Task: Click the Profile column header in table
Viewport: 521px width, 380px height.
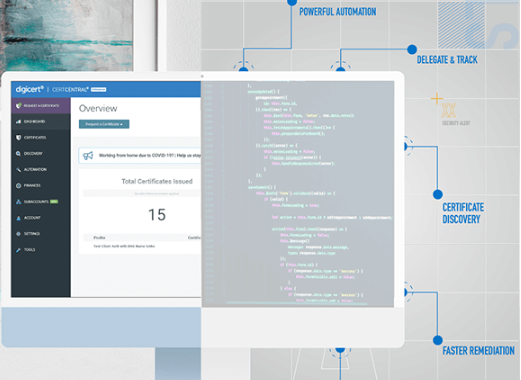Action: pyautogui.click(x=99, y=238)
